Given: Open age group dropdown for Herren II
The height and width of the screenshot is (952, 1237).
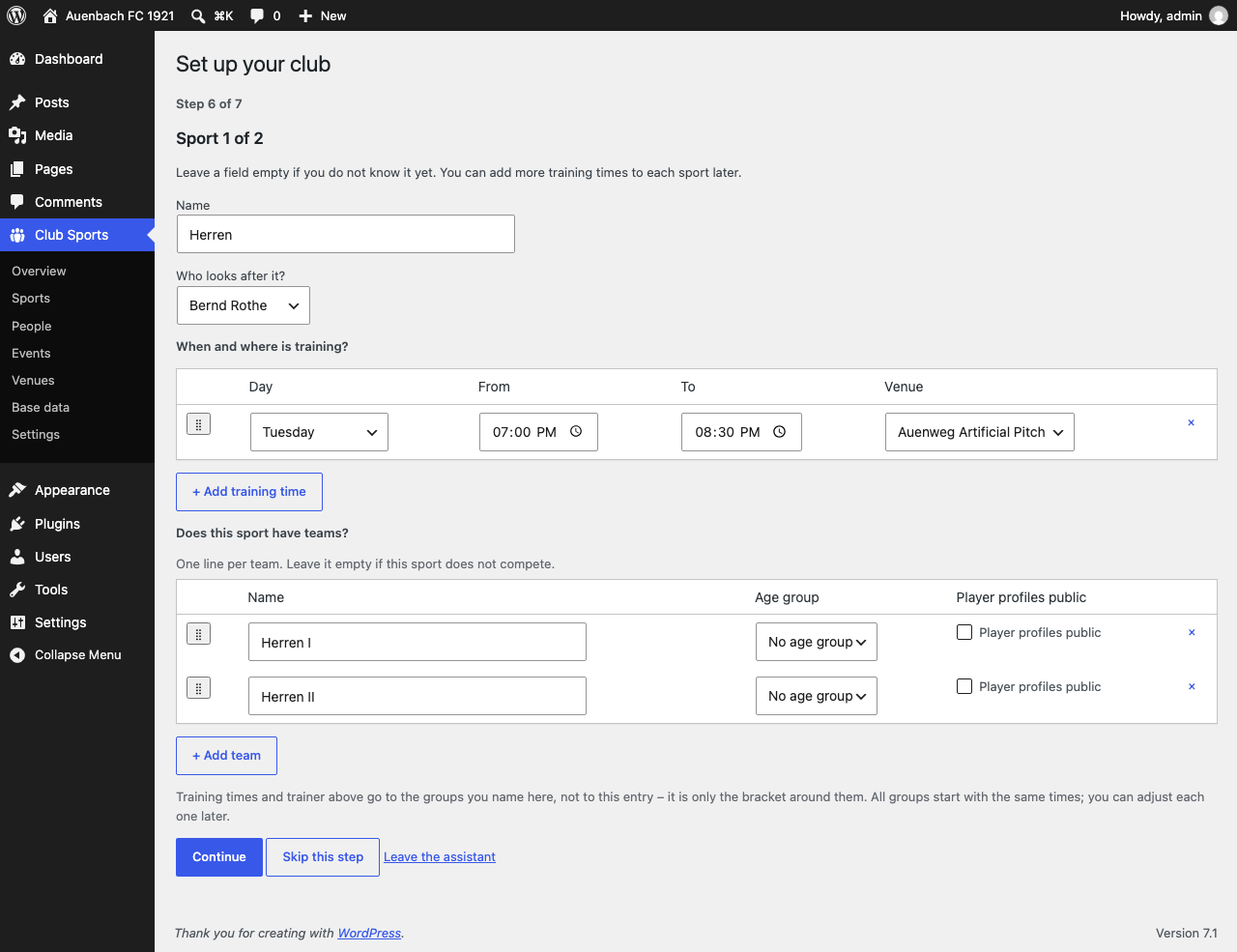Looking at the screenshot, I should pyautogui.click(x=817, y=696).
